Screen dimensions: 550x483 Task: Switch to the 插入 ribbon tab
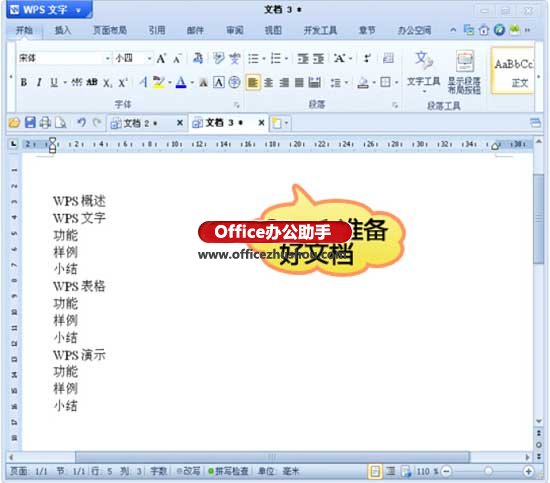point(63,31)
